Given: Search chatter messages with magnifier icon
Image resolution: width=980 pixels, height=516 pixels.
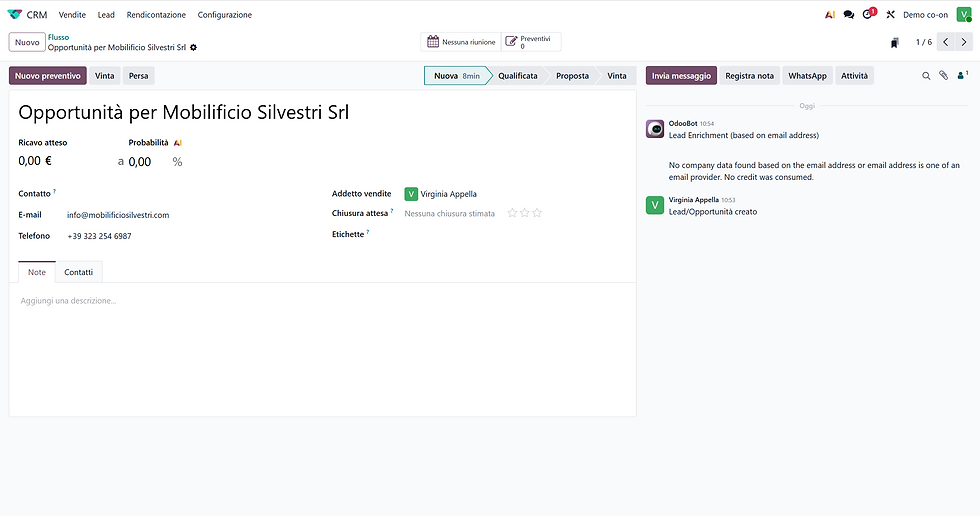Looking at the screenshot, I should pyautogui.click(x=926, y=76).
